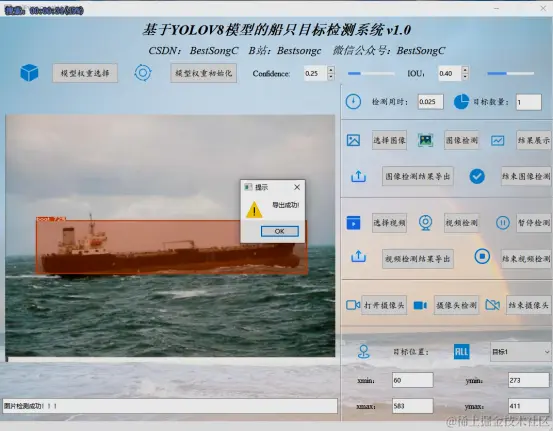The image size is (554, 432).
Task: Adjust the IOU slider
Action: pos(511,73)
